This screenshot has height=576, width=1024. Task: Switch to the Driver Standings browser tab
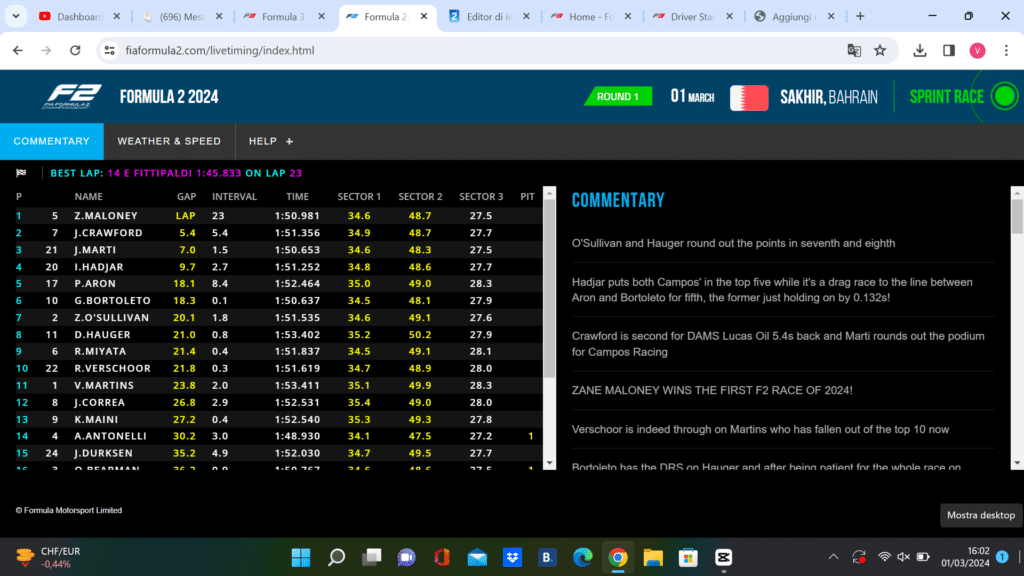692,16
